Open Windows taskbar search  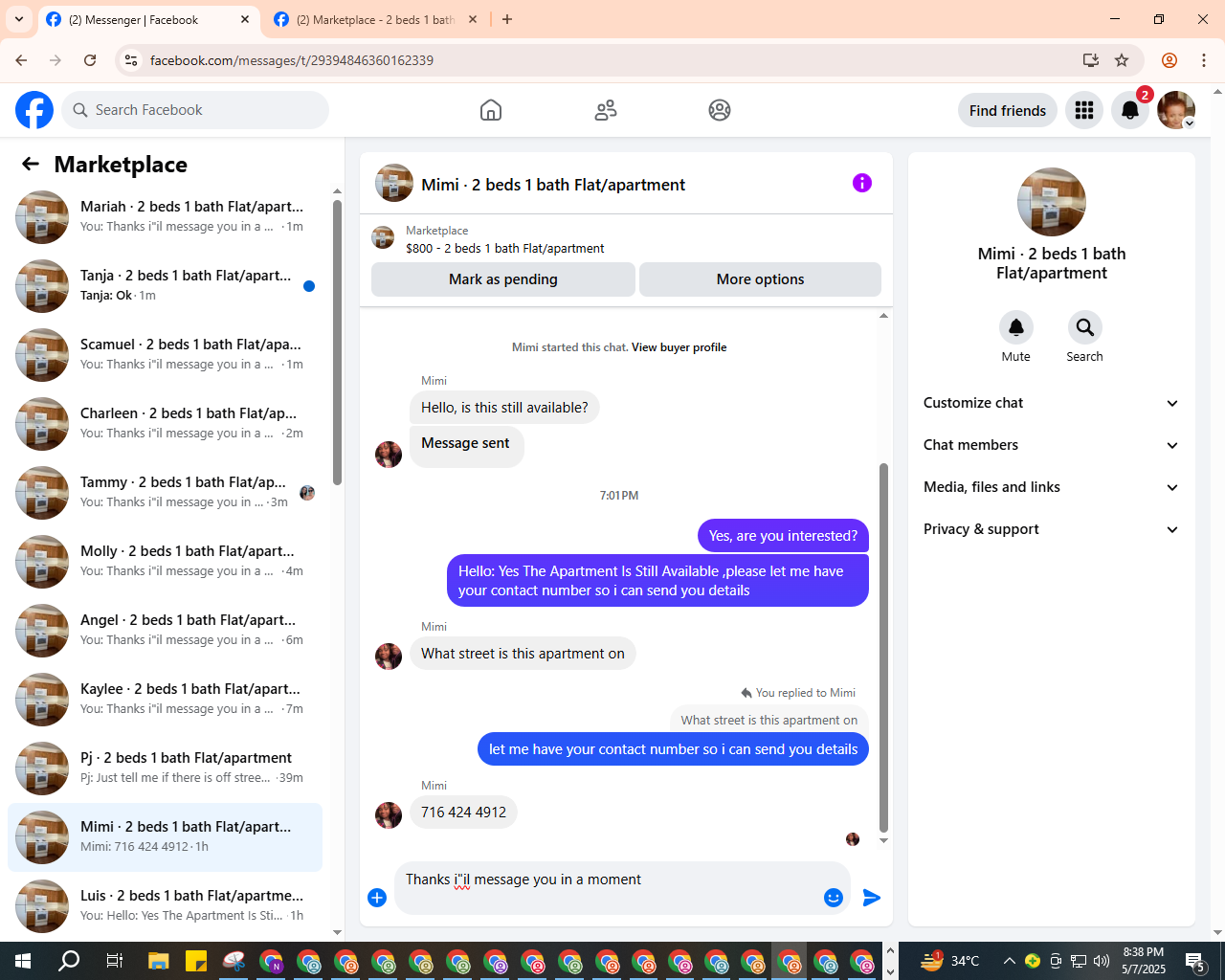click(x=69, y=961)
